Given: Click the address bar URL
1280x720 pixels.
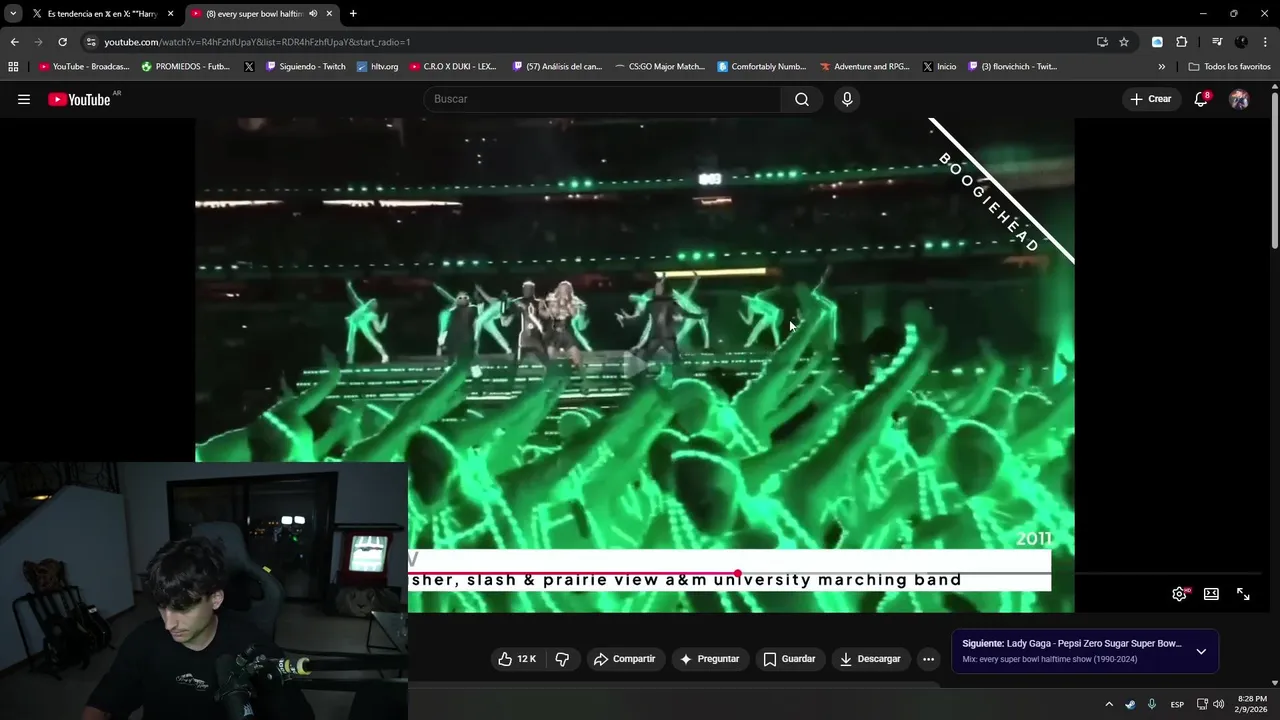Looking at the screenshot, I should tap(257, 42).
